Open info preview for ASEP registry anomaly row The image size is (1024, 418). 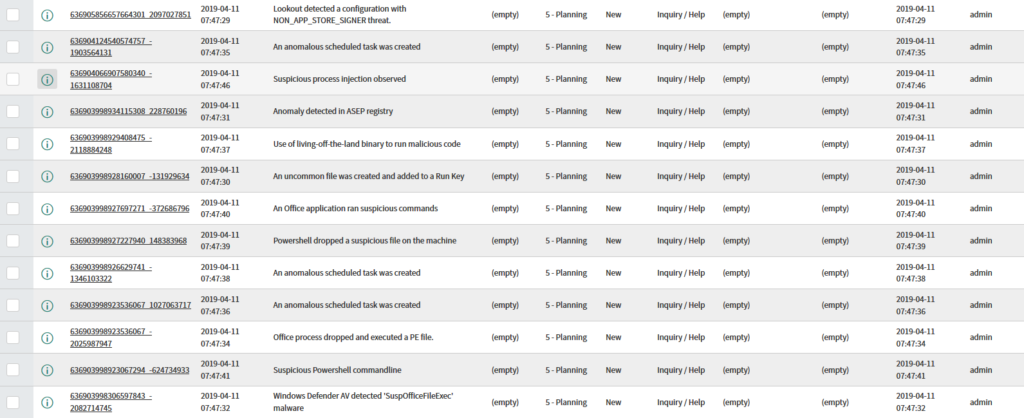click(x=47, y=112)
